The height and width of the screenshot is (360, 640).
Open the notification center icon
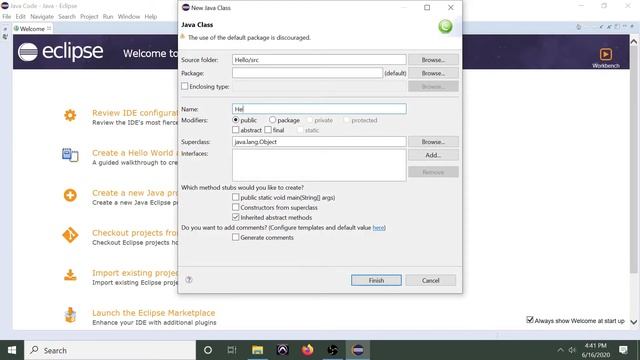click(623, 350)
